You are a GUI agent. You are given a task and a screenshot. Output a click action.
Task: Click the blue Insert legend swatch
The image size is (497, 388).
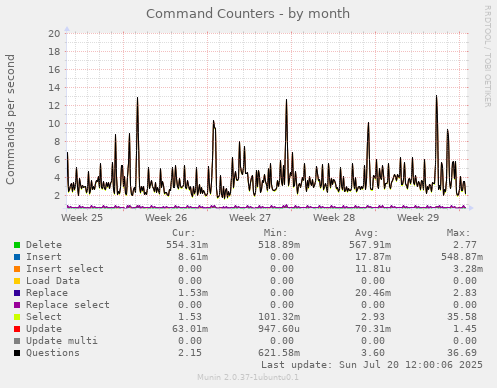tap(17, 257)
